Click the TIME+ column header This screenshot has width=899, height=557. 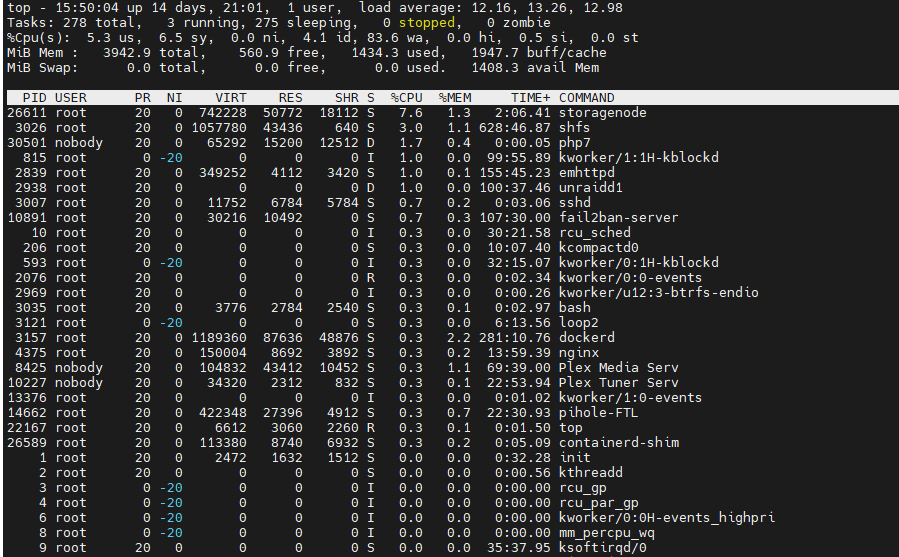(530, 98)
